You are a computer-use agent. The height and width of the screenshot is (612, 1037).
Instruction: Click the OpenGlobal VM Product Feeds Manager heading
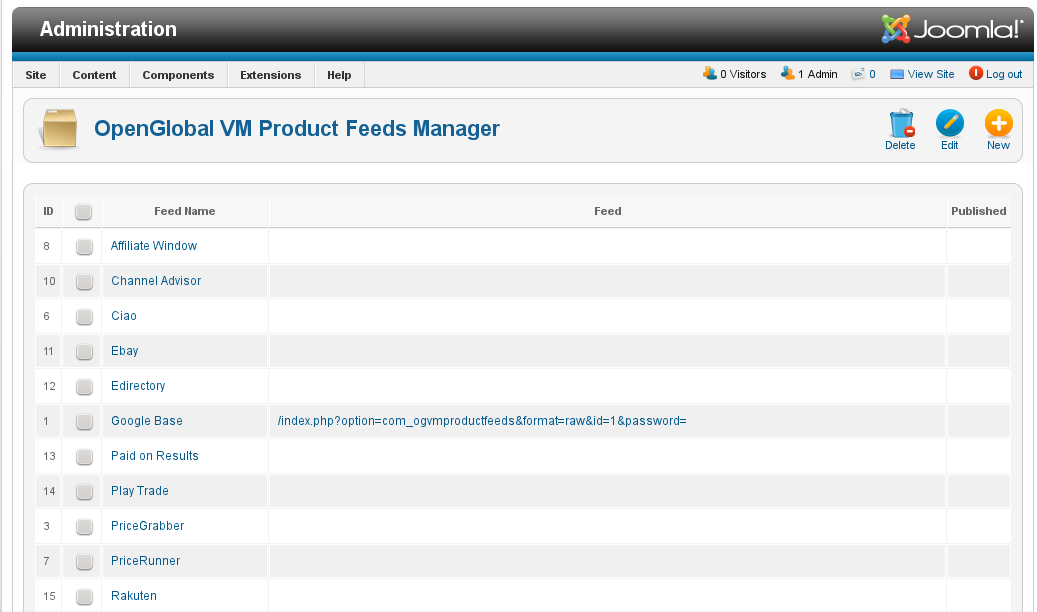click(x=297, y=128)
